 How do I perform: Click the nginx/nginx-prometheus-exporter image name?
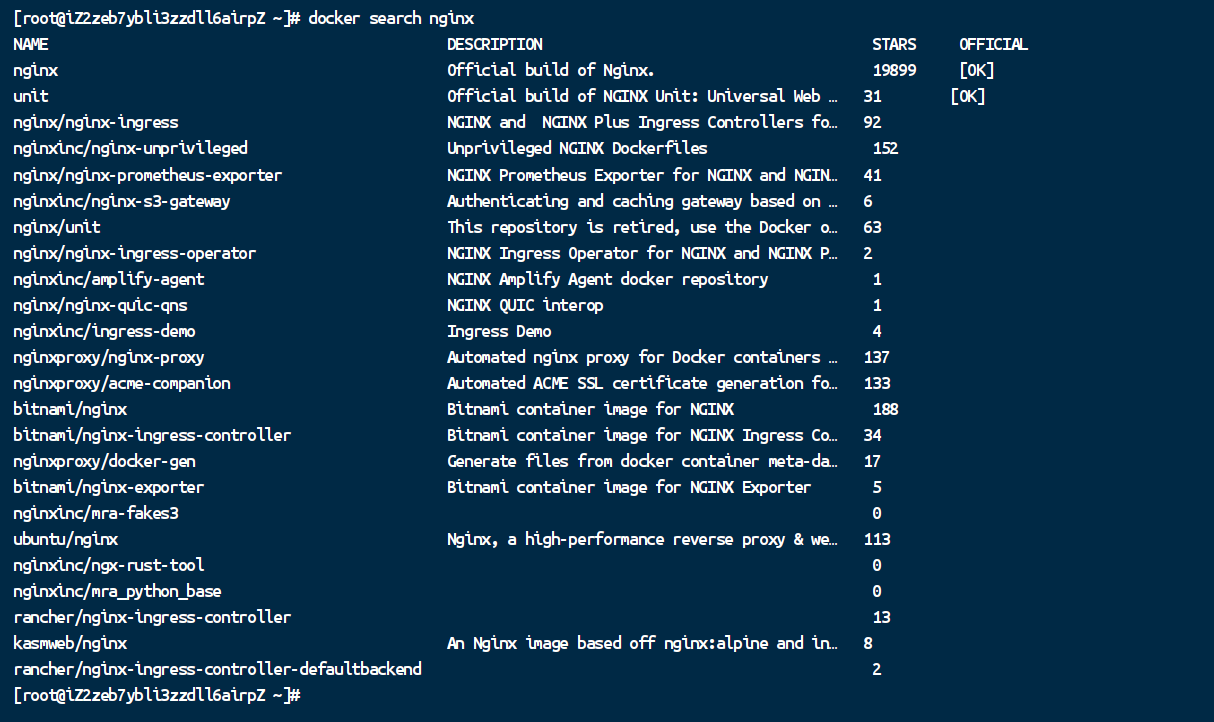pyautogui.click(x=148, y=175)
